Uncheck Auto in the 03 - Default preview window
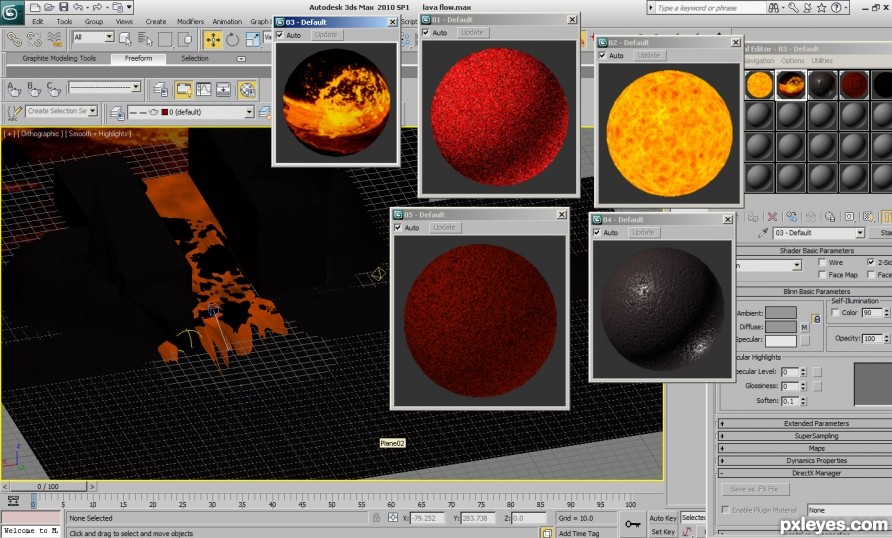Viewport: 892px width, 538px height. 280,35
